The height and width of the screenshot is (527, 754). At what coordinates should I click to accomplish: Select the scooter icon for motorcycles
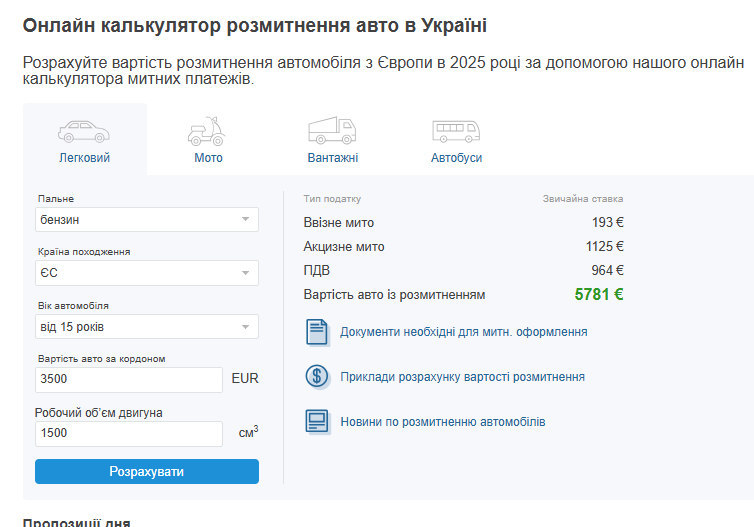click(208, 131)
